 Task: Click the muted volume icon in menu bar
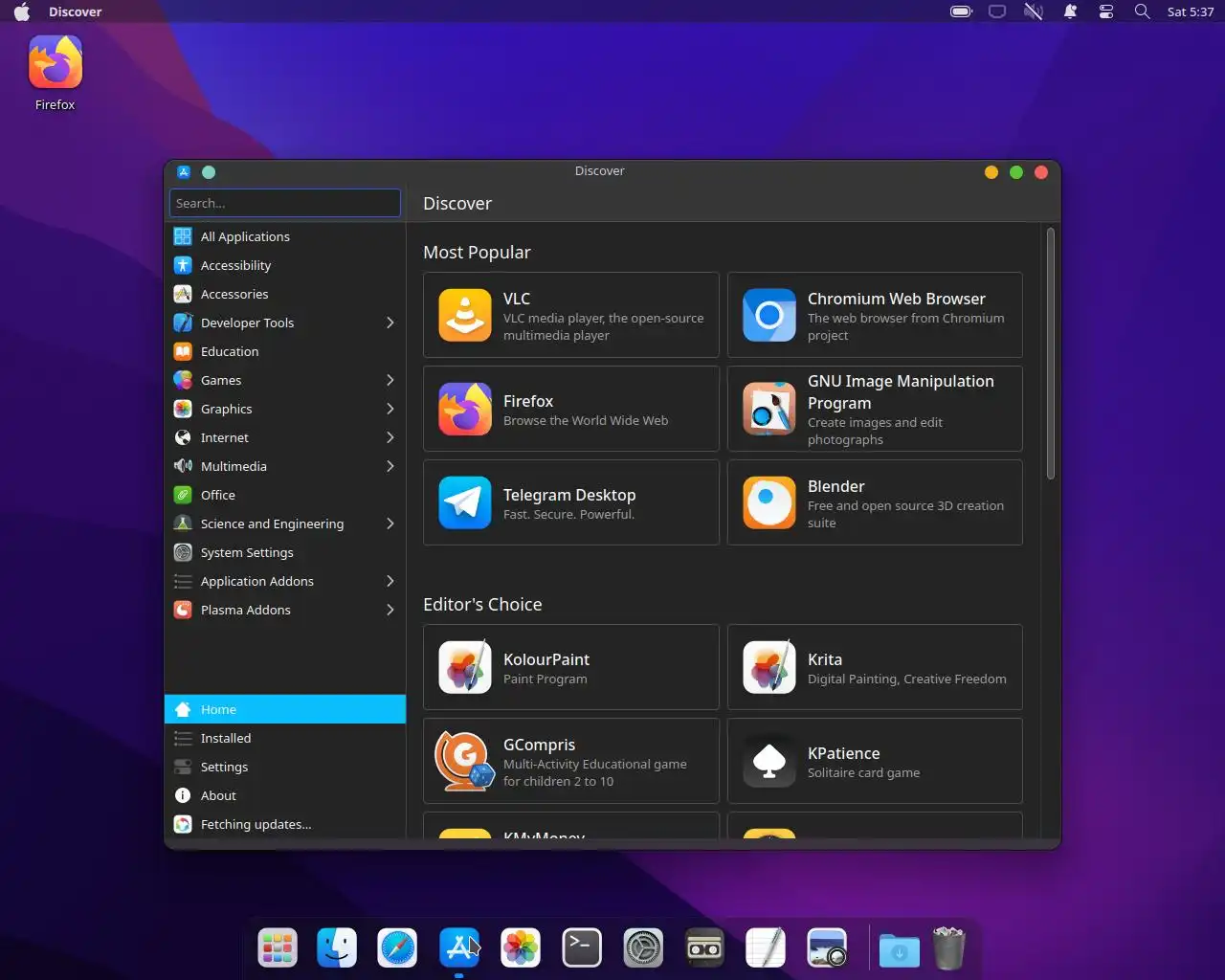tap(1034, 11)
